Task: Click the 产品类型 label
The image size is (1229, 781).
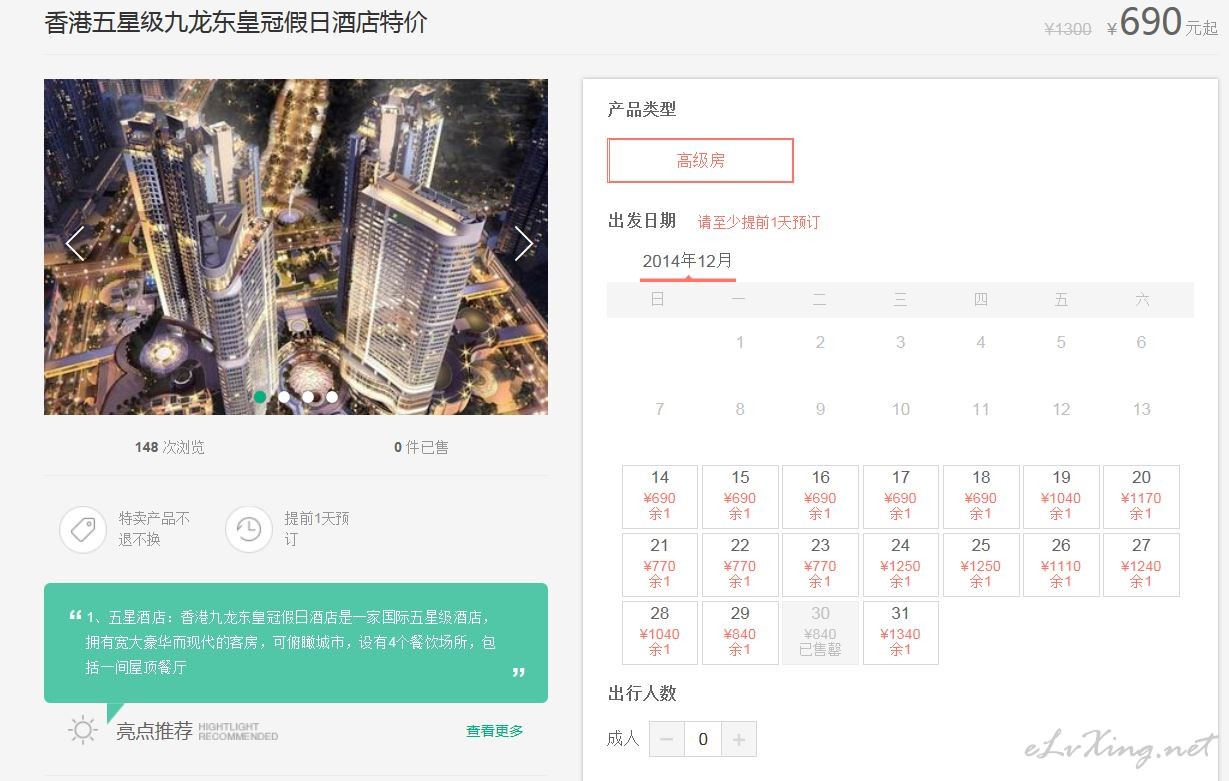Action: coord(642,109)
